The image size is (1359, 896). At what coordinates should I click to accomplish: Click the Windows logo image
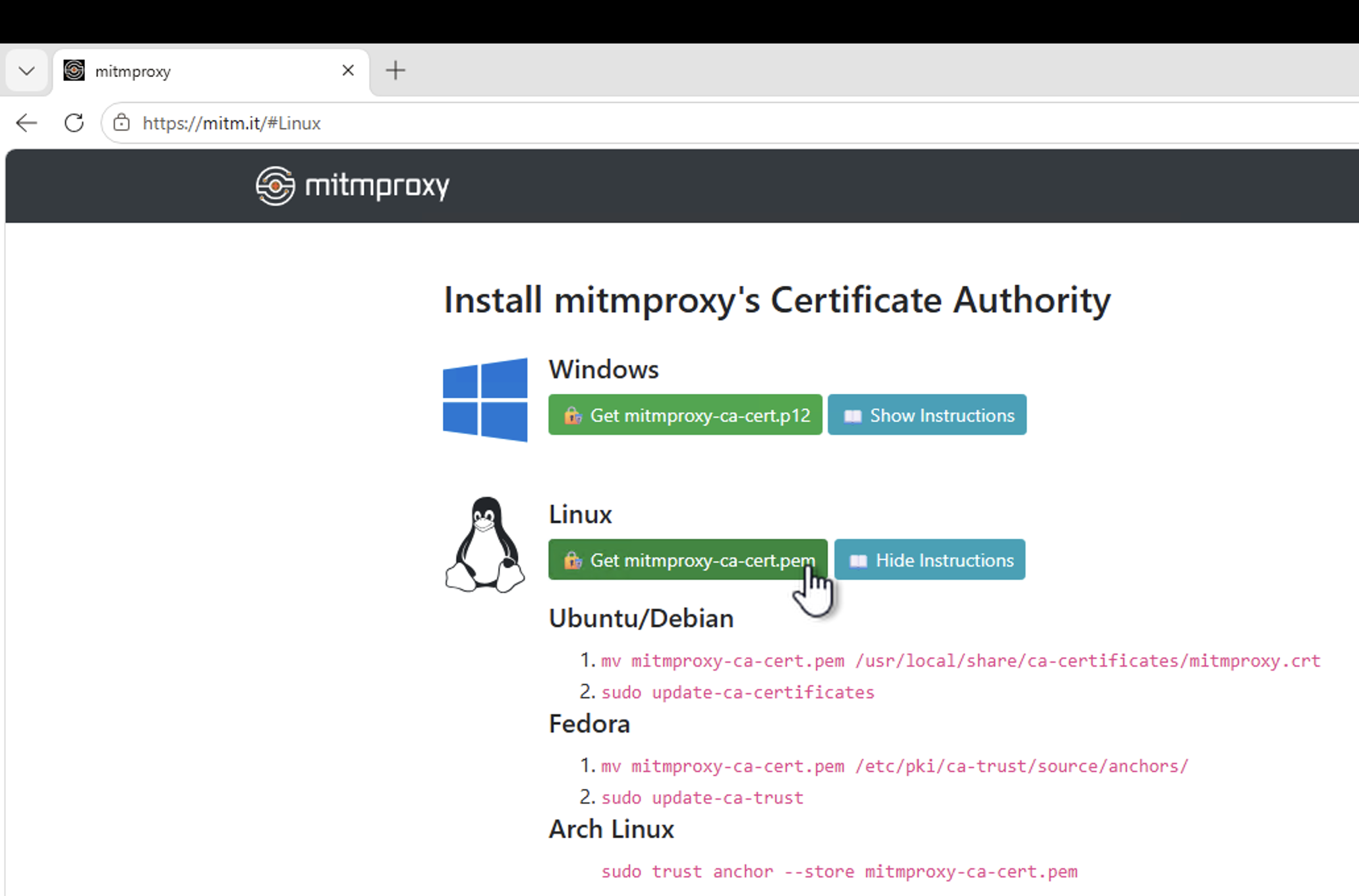point(485,399)
